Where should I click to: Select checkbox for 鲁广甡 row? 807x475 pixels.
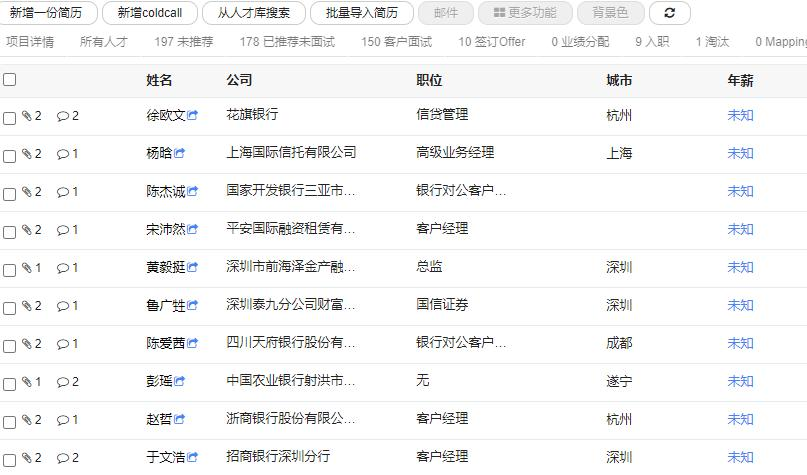click(10, 307)
